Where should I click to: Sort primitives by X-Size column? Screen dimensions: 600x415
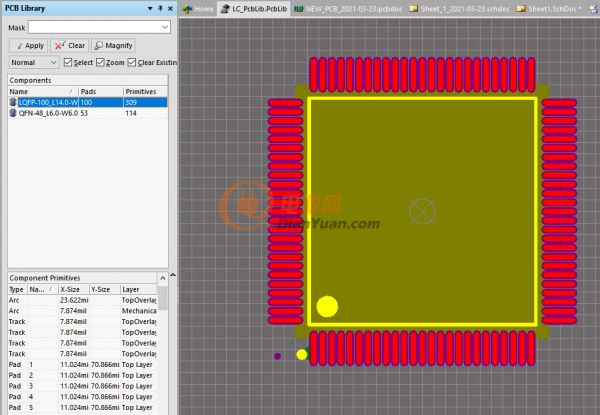coord(74,290)
